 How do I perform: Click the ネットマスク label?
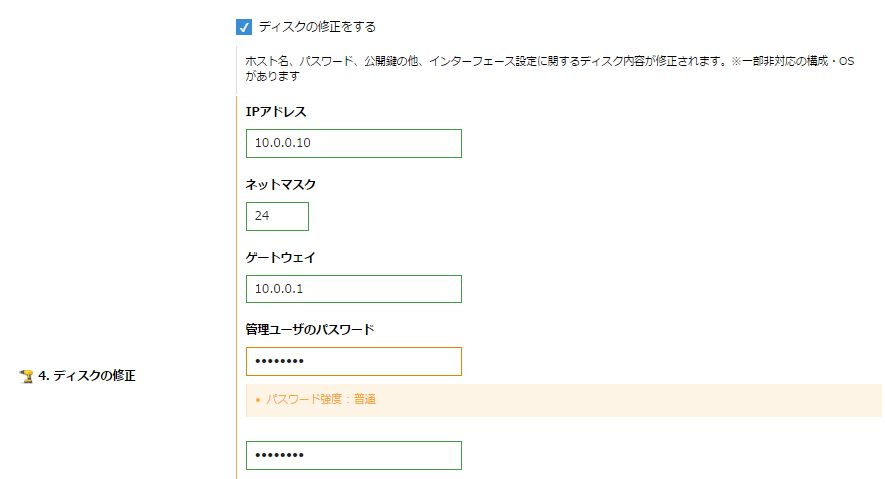click(x=281, y=185)
